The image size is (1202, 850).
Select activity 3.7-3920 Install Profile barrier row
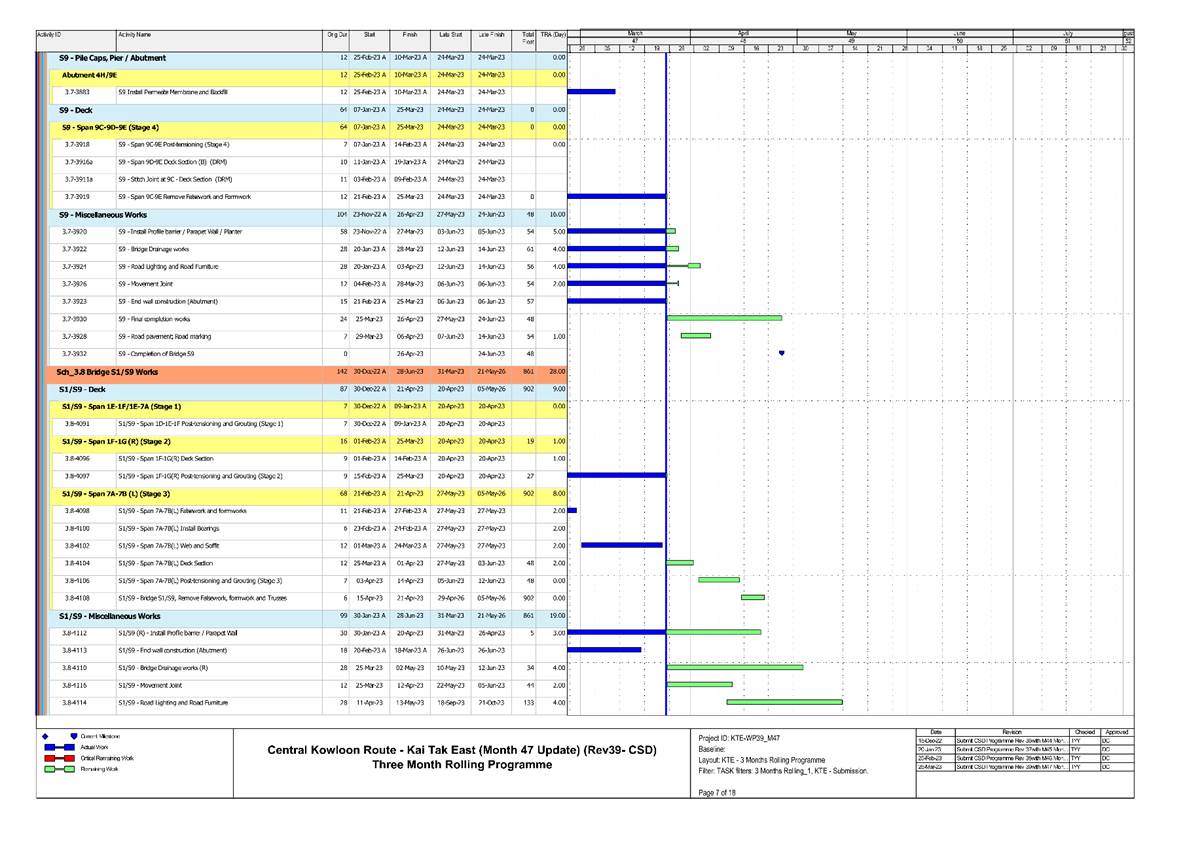point(180,232)
